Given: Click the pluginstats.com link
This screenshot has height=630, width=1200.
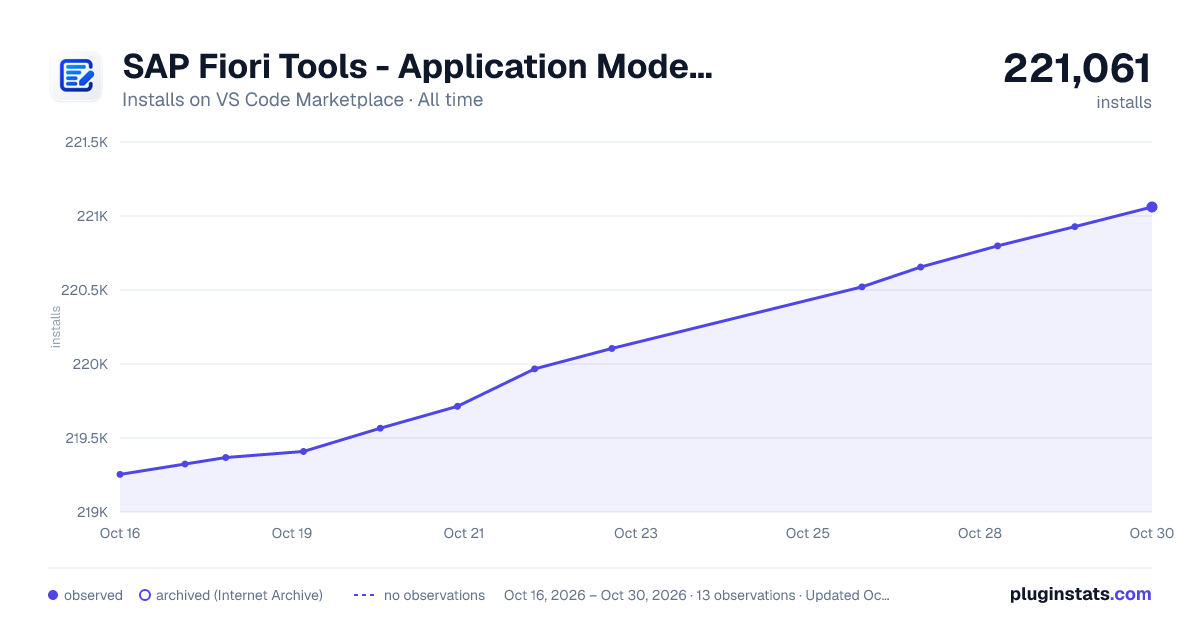Looking at the screenshot, I should pos(1080,594).
